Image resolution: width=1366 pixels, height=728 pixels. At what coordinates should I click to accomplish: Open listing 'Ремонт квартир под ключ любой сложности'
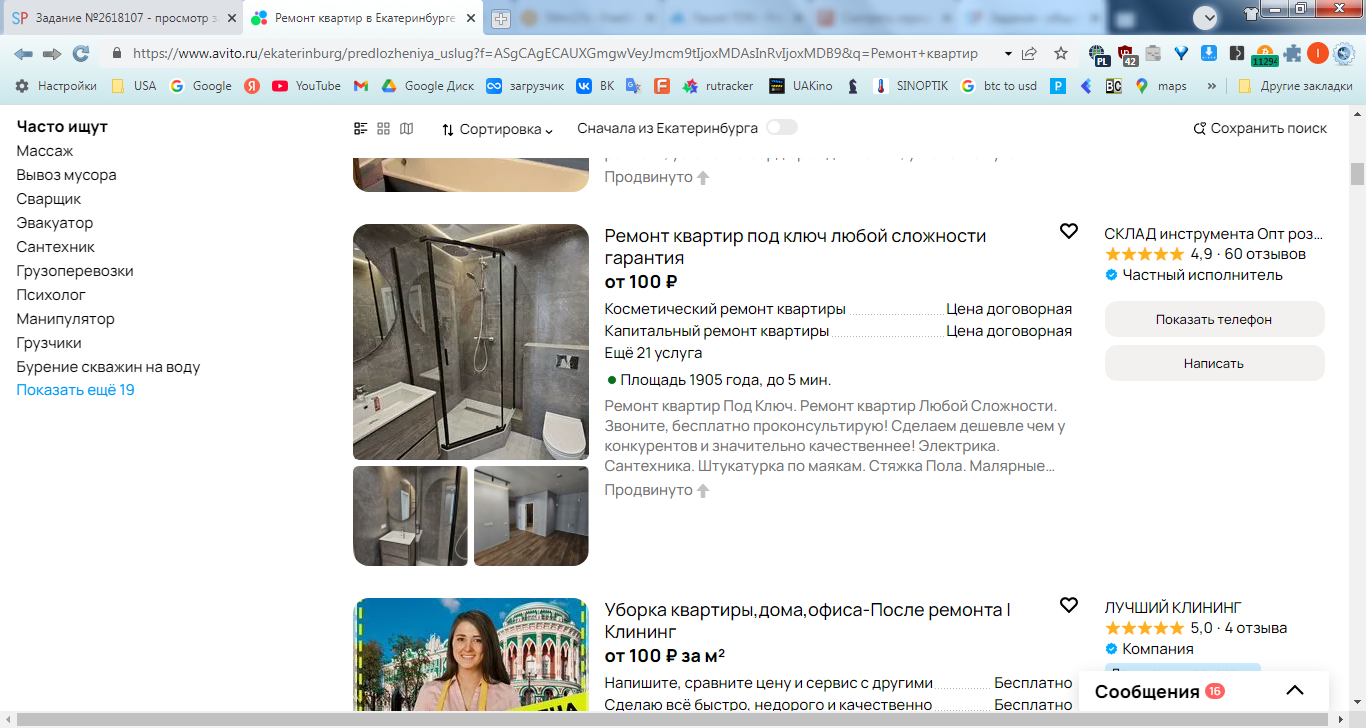pos(795,247)
